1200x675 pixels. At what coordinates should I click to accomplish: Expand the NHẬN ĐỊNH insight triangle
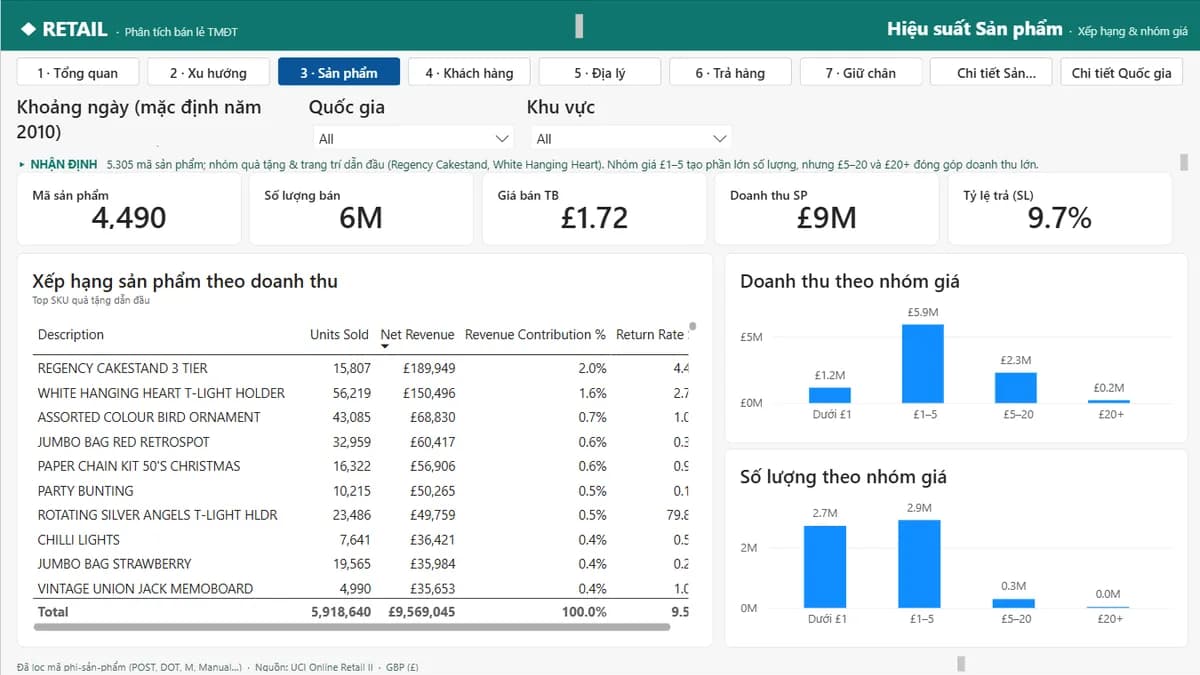[22, 164]
